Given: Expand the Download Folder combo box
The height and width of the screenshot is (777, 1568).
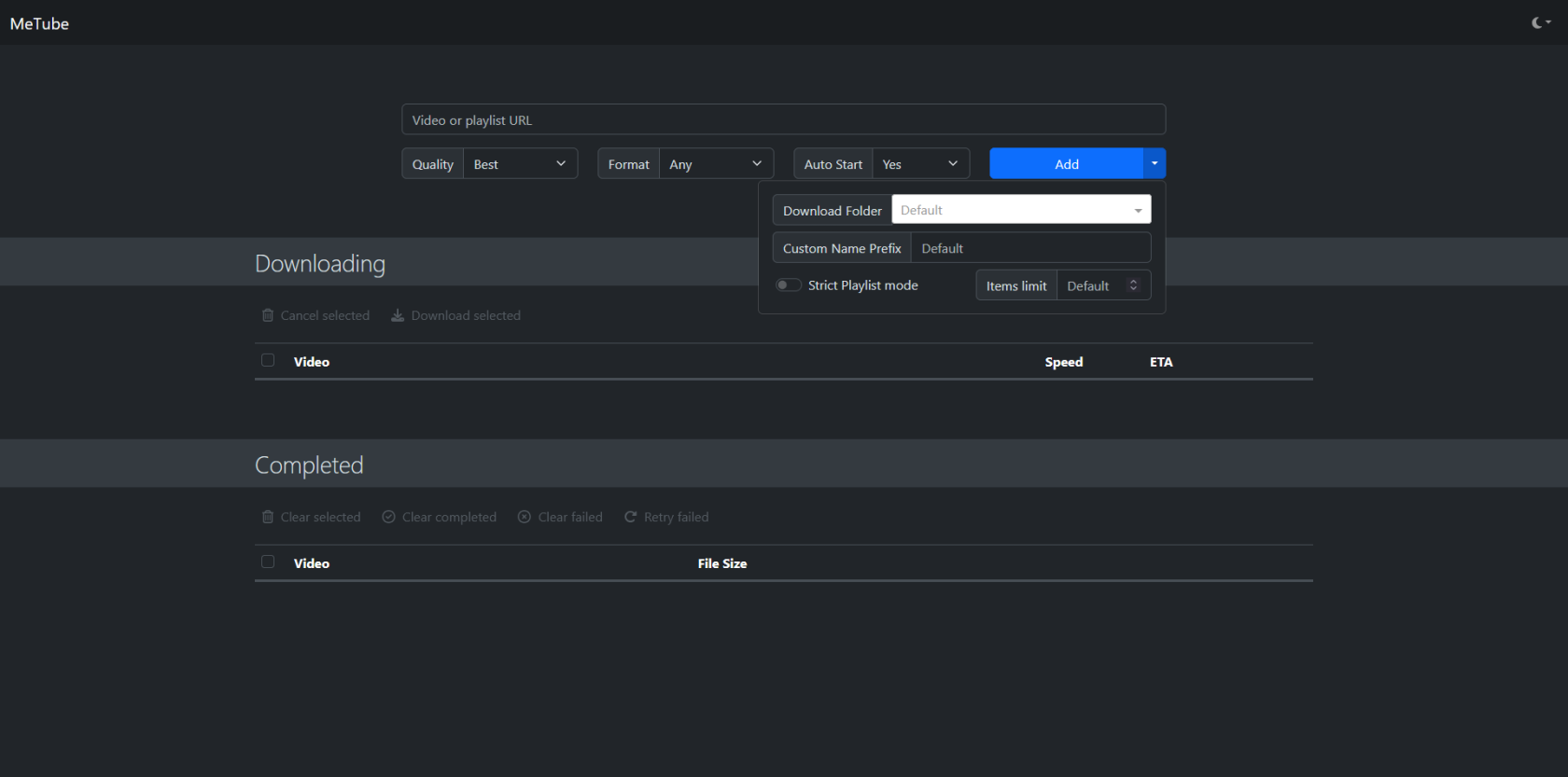Looking at the screenshot, I should 1138,211.
